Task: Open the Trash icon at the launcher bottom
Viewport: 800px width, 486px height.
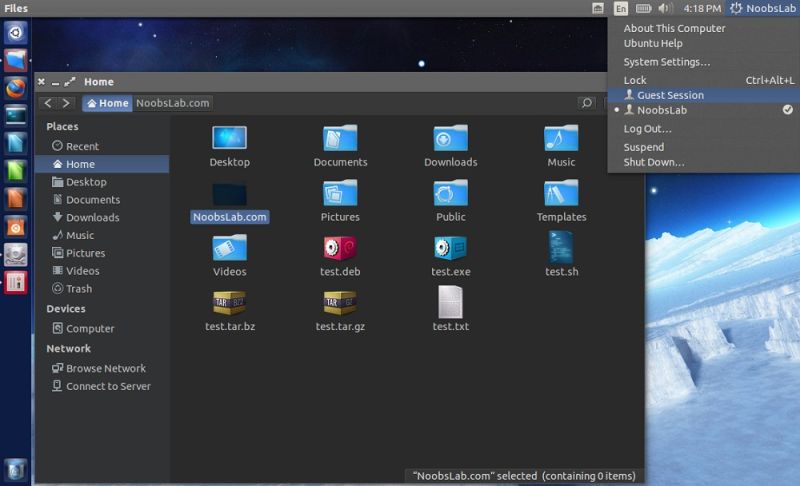Action: (15, 470)
